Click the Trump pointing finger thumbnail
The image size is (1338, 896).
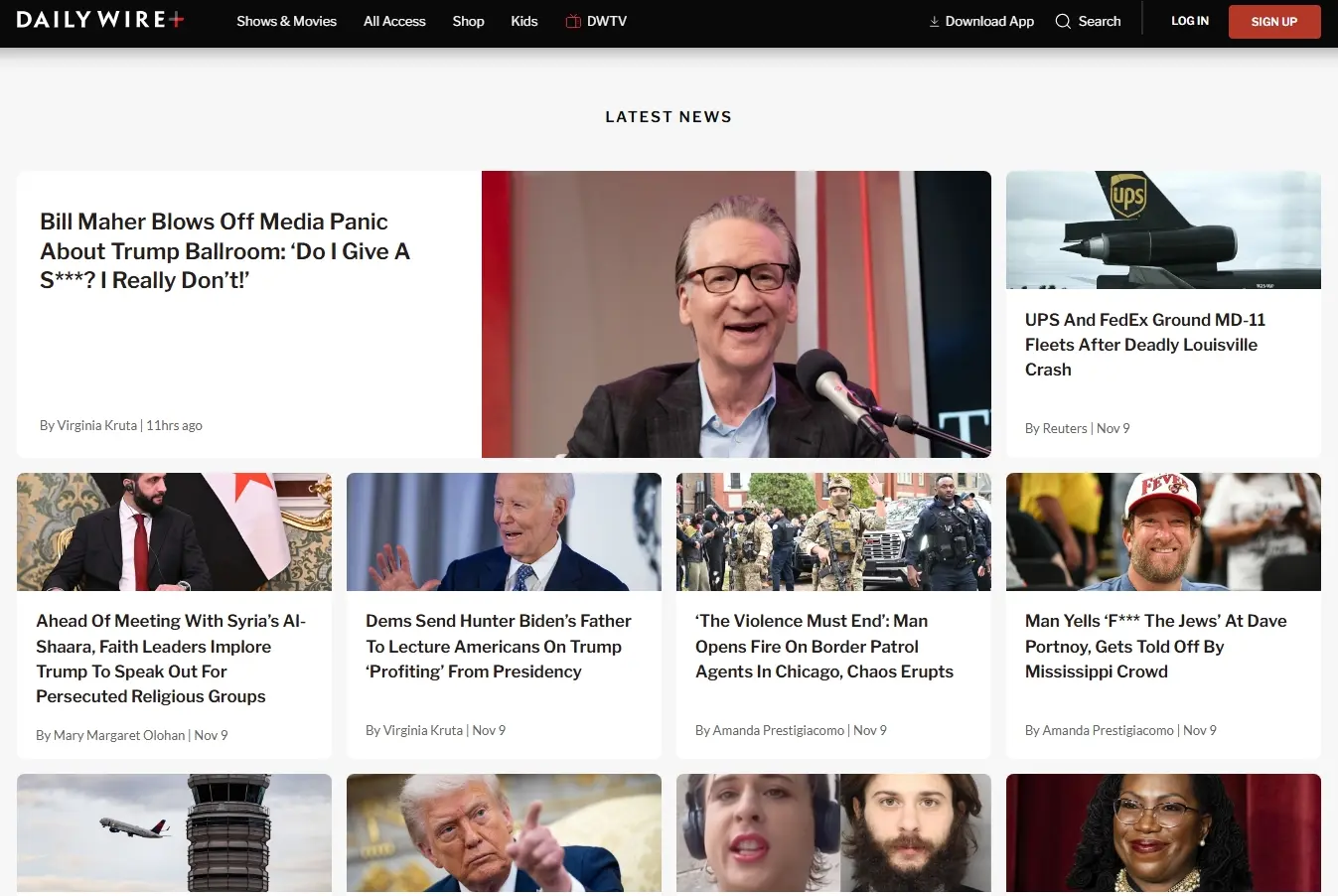pyautogui.click(x=504, y=832)
